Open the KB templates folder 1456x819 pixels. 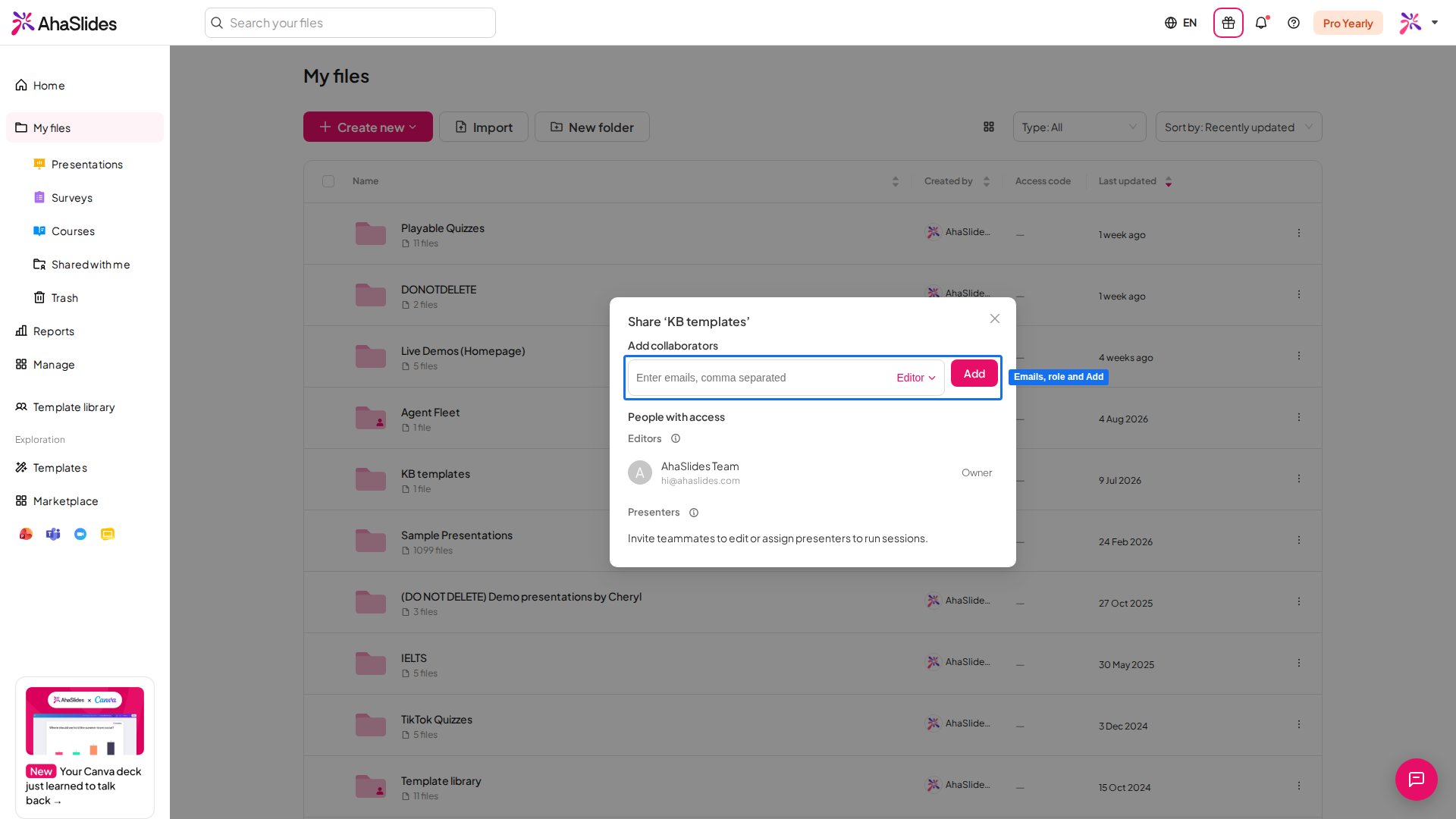[435, 474]
